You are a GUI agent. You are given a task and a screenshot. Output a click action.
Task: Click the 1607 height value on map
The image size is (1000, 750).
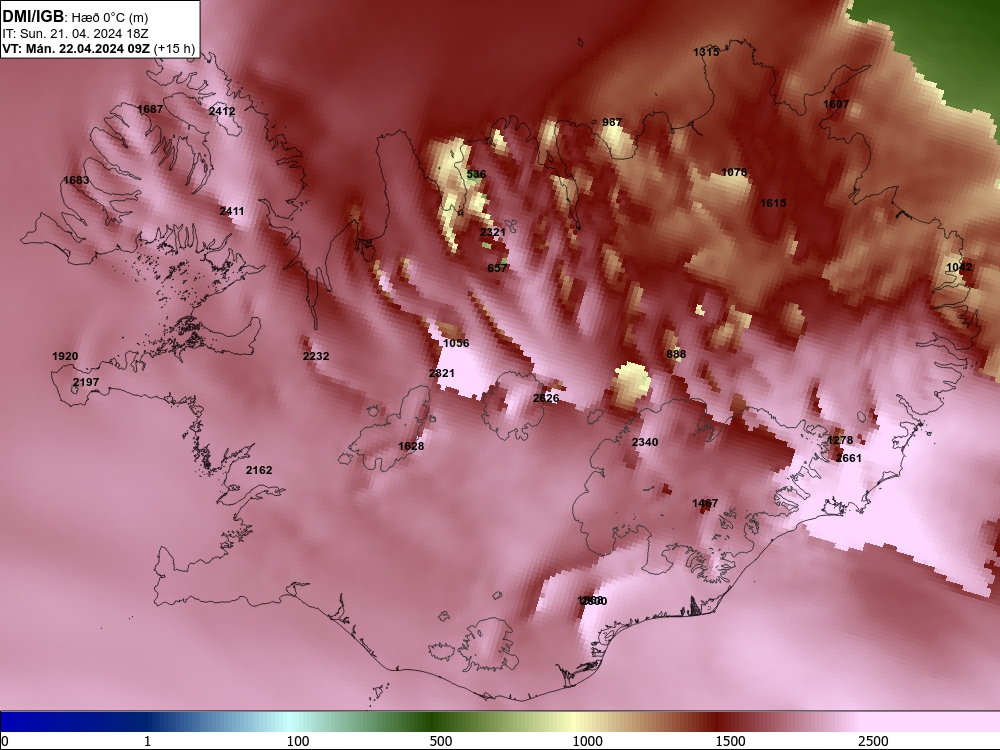[835, 105]
